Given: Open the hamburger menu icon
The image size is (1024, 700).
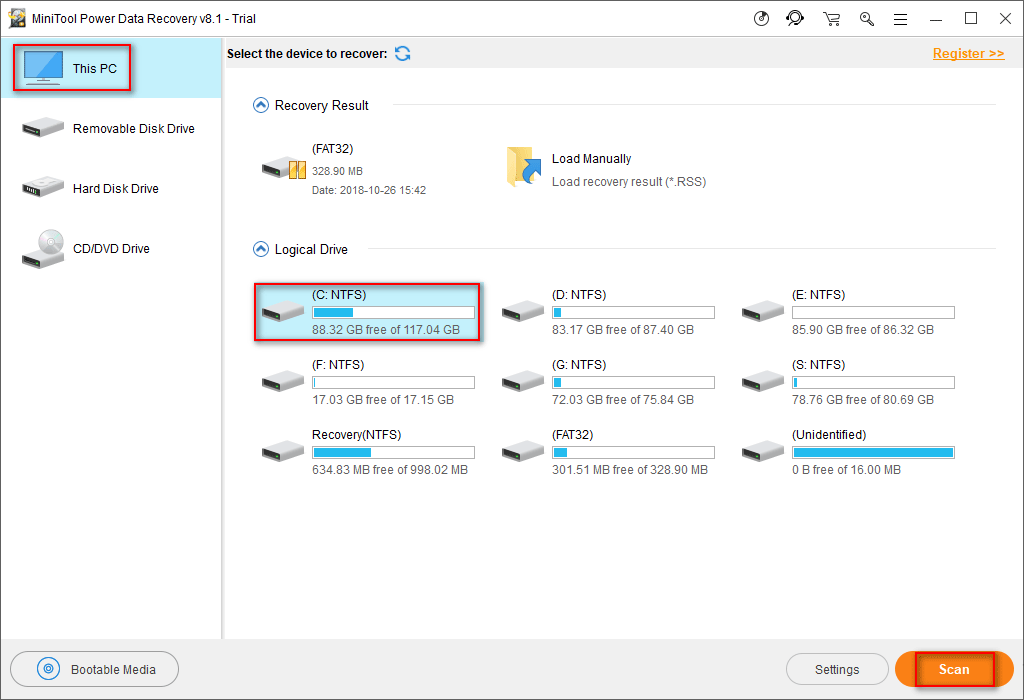Looking at the screenshot, I should pyautogui.click(x=901, y=20).
